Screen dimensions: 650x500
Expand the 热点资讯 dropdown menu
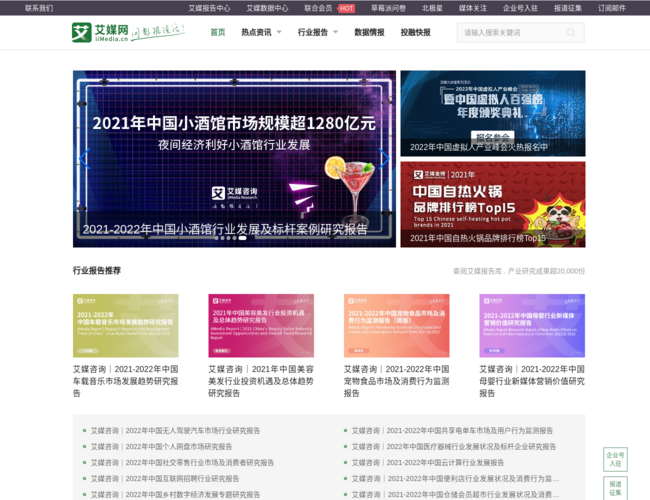pyautogui.click(x=260, y=32)
